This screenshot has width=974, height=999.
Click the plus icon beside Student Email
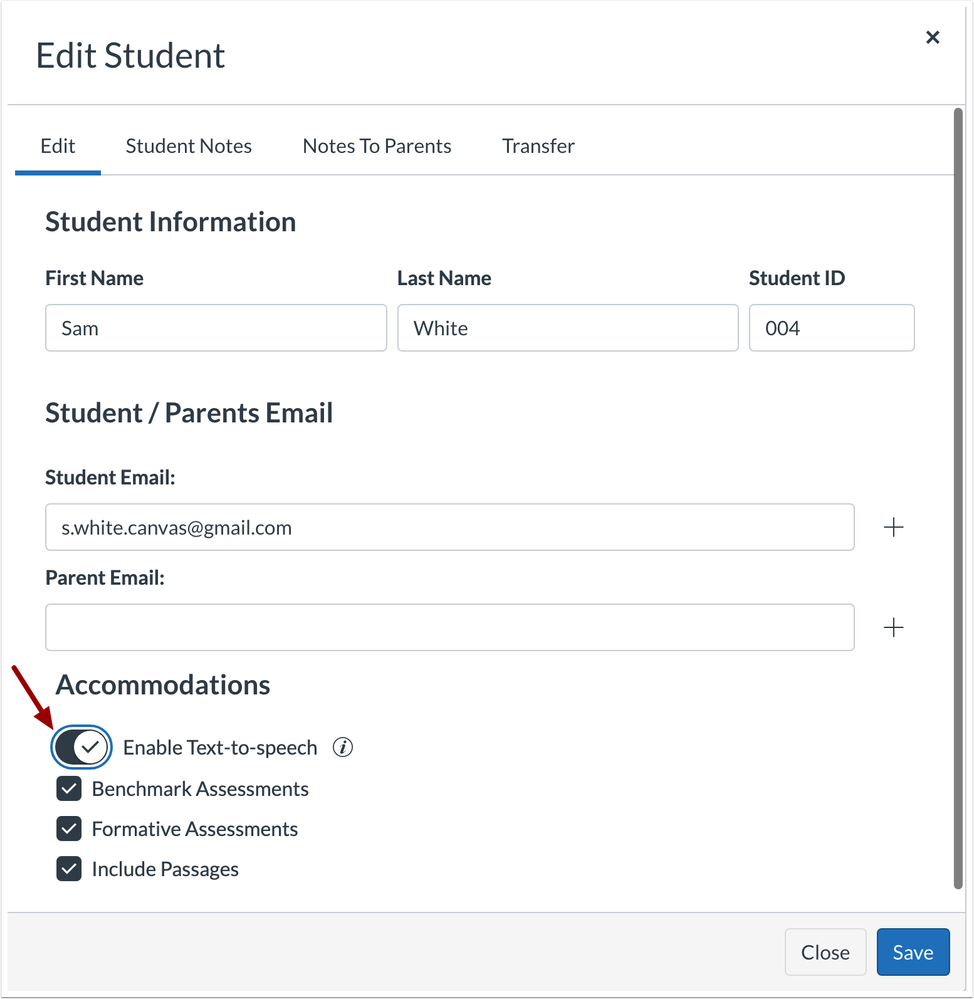[x=894, y=527]
